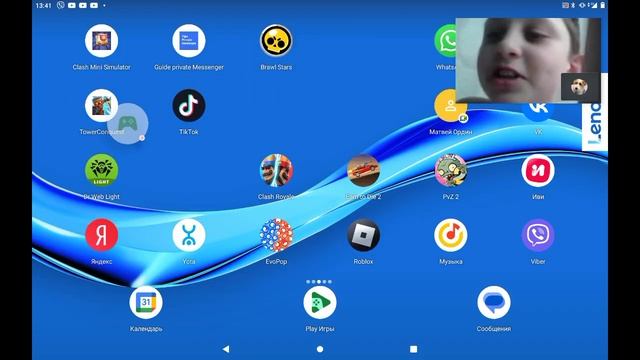Open Clash Royale game
640x360 pixels.
tap(276, 170)
